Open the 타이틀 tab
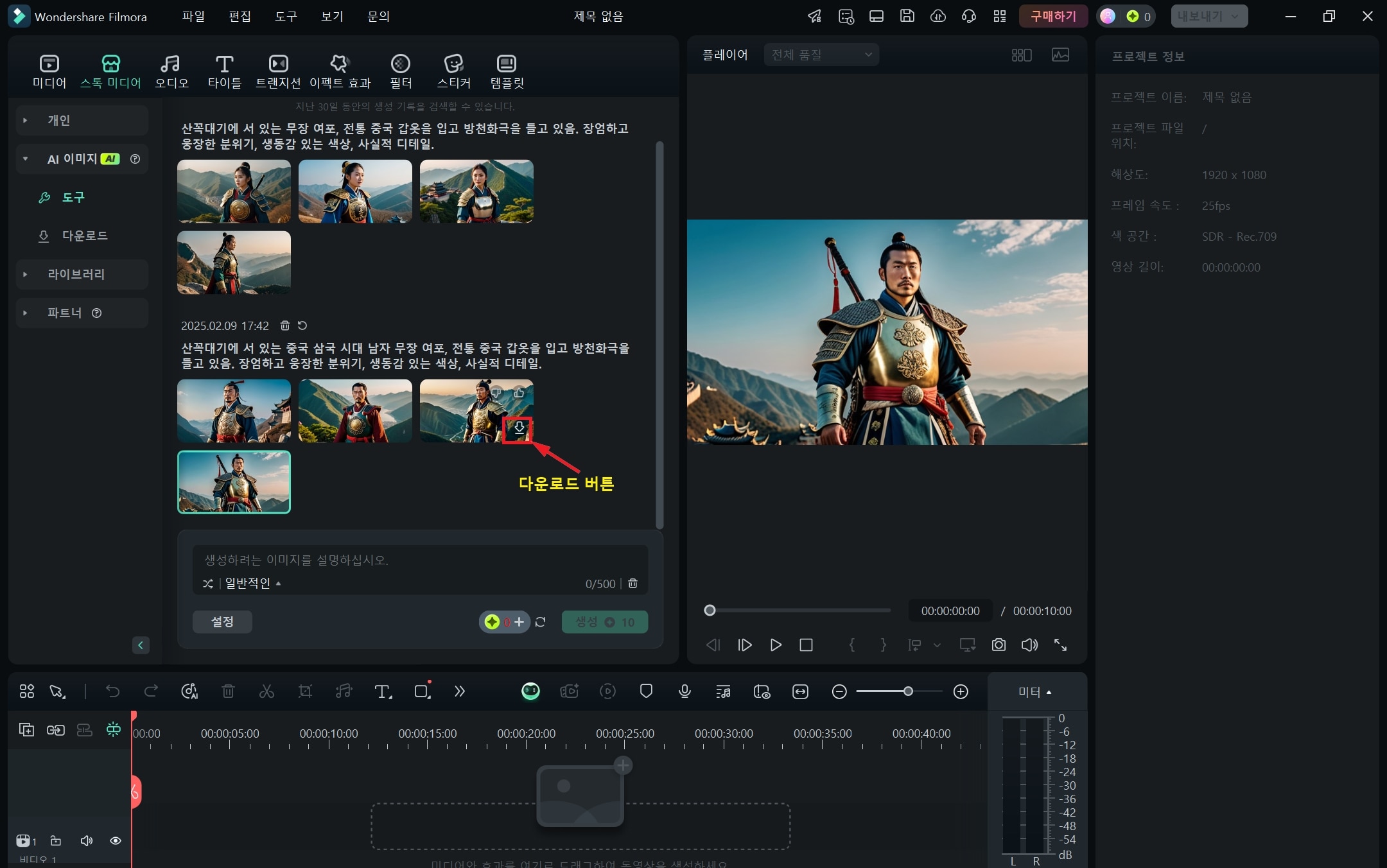This screenshot has width=1387, height=868. click(x=224, y=71)
